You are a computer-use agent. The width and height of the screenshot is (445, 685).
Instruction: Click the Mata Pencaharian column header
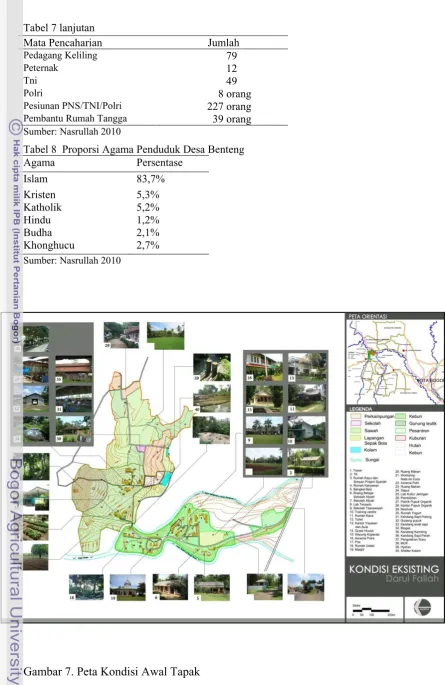pyautogui.click(x=63, y=42)
